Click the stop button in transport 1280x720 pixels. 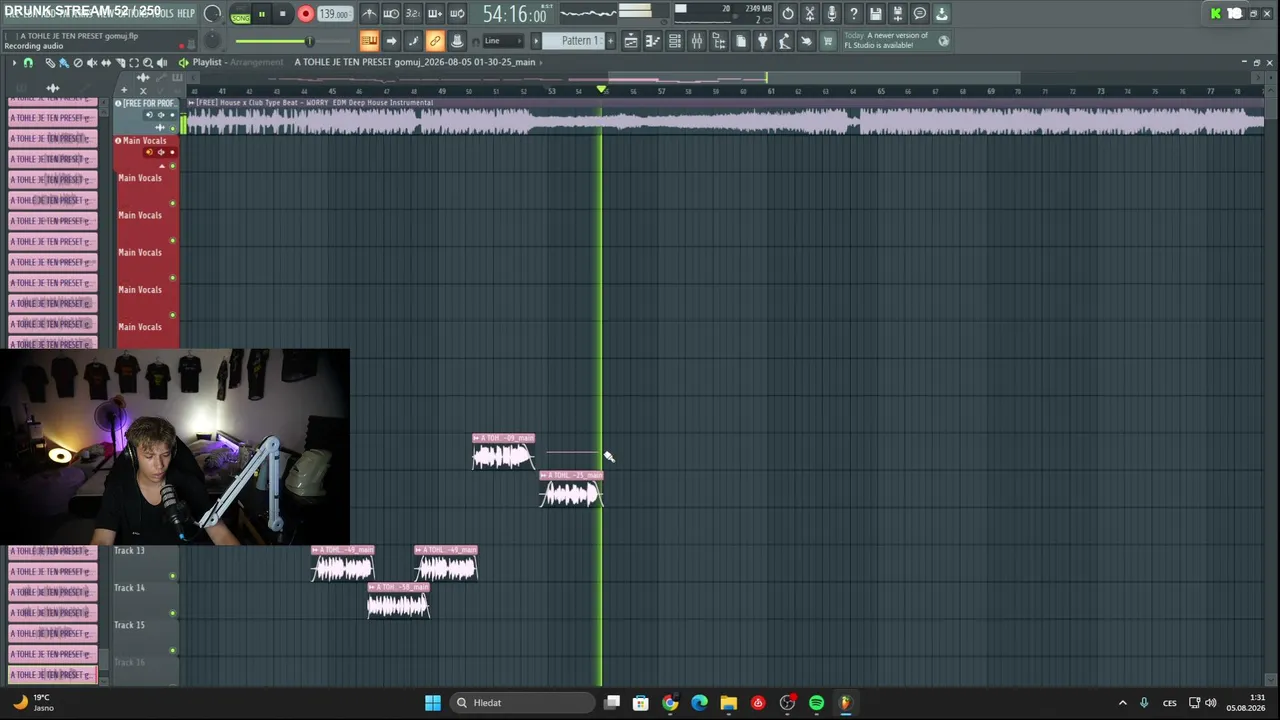tap(282, 14)
